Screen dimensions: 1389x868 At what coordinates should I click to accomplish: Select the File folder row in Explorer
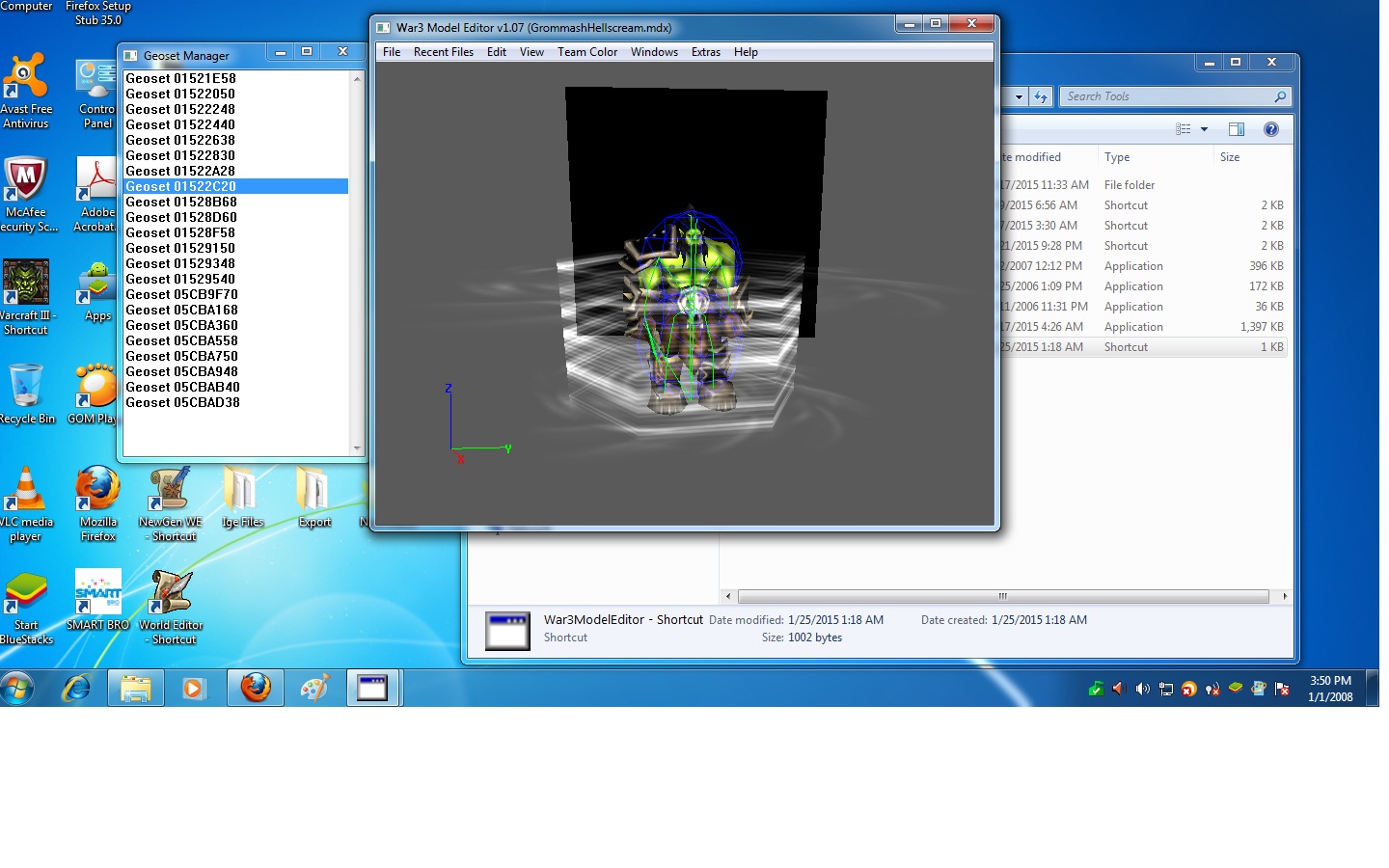[x=1146, y=185]
